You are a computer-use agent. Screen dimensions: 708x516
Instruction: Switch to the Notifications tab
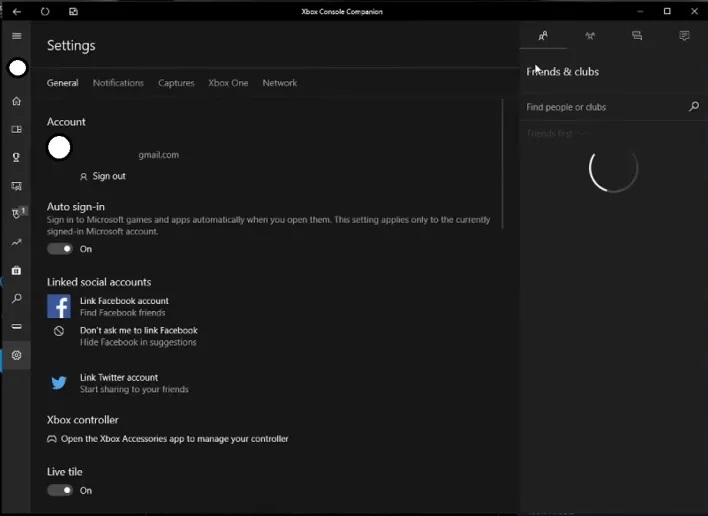click(x=118, y=83)
